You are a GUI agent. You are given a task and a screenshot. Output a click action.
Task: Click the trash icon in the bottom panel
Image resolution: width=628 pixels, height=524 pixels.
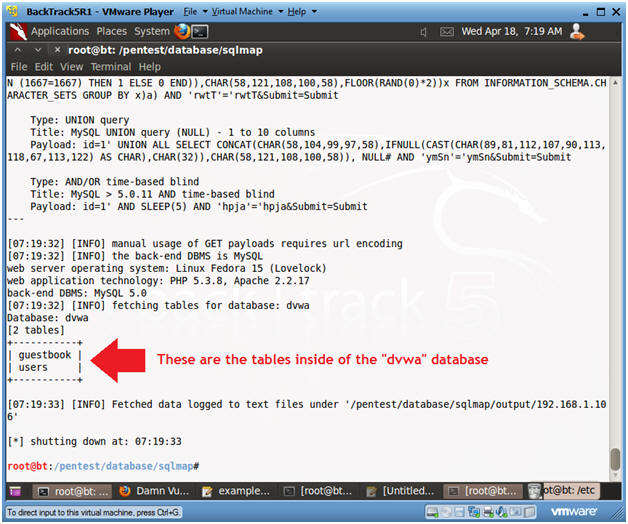[535, 491]
